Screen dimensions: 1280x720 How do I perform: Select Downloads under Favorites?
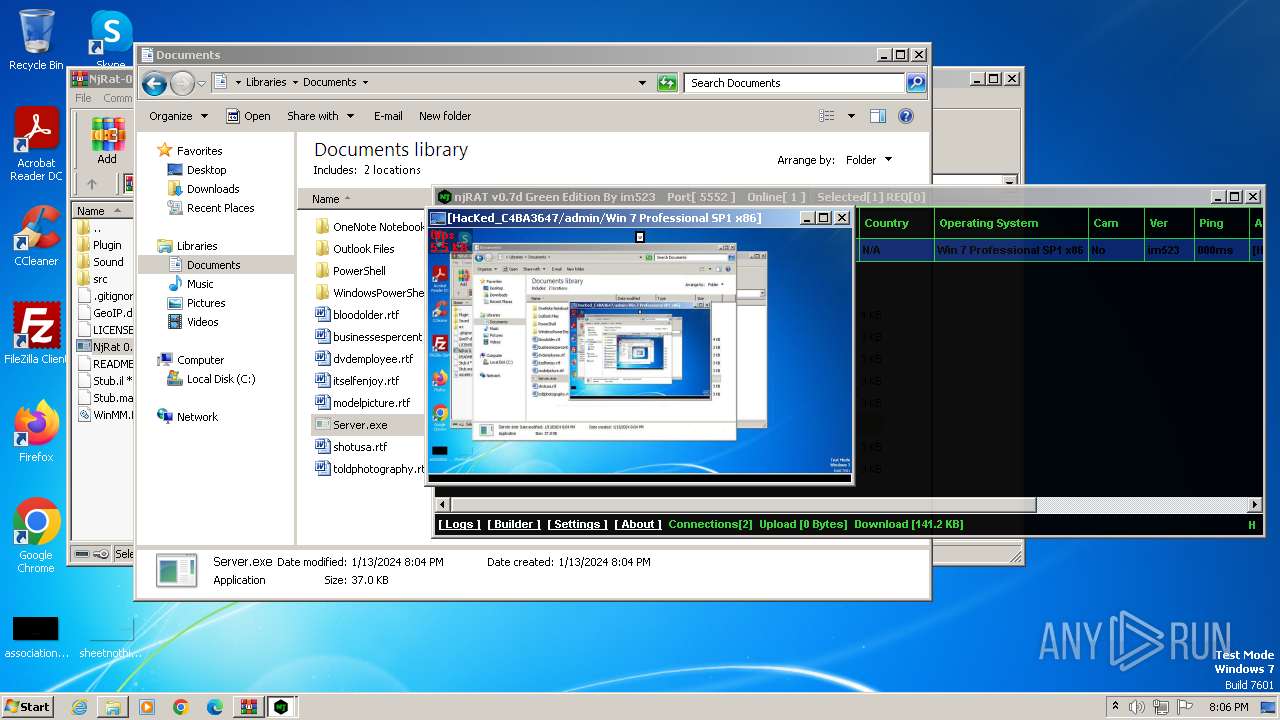point(213,189)
